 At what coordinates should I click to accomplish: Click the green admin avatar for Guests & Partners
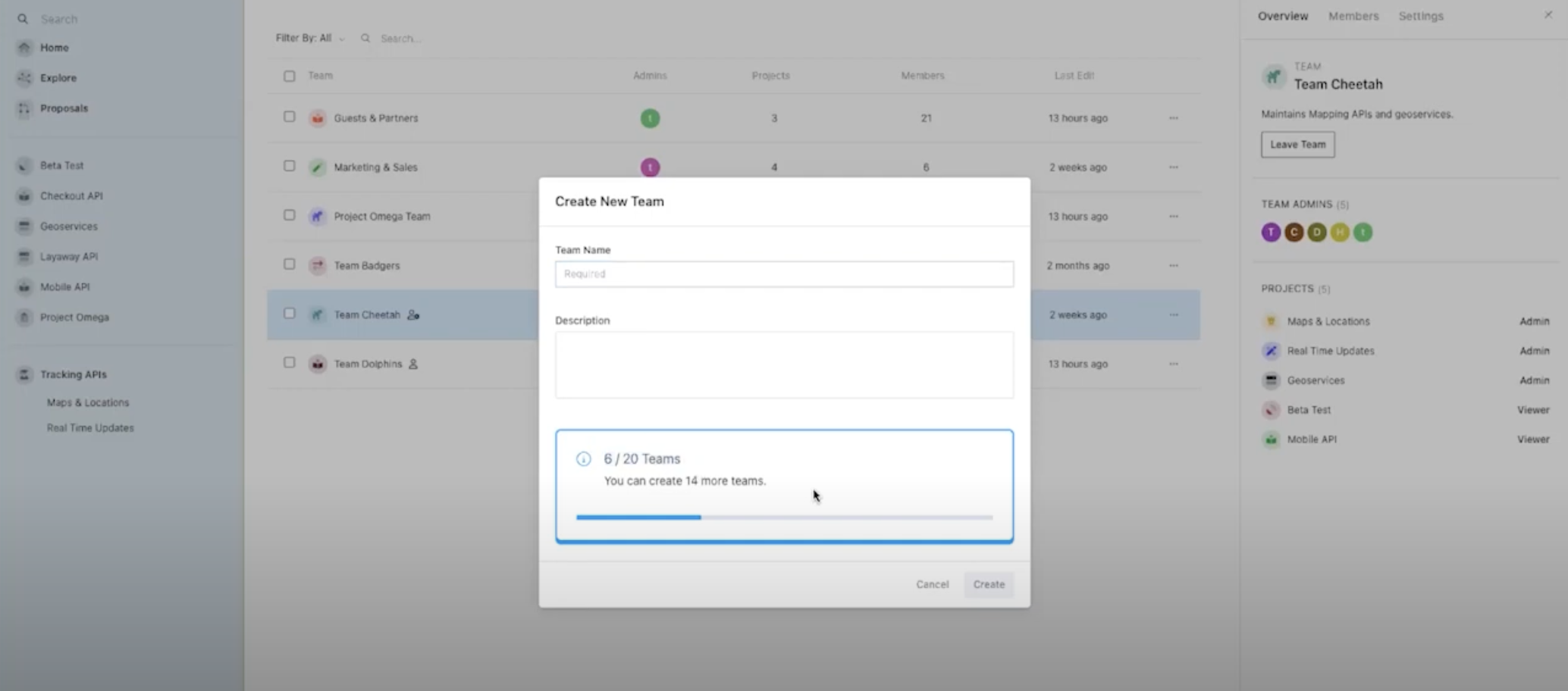coord(650,118)
